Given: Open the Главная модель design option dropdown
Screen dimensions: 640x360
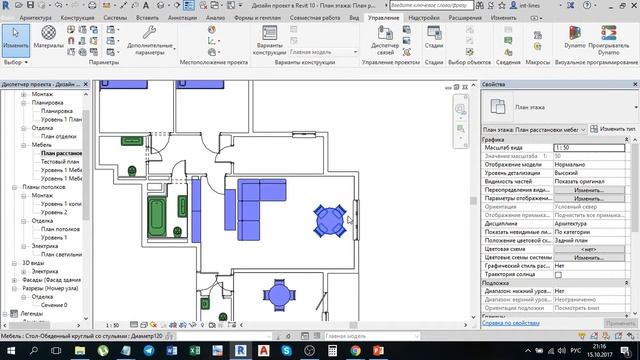Looking at the screenshot, I should 324,52.
